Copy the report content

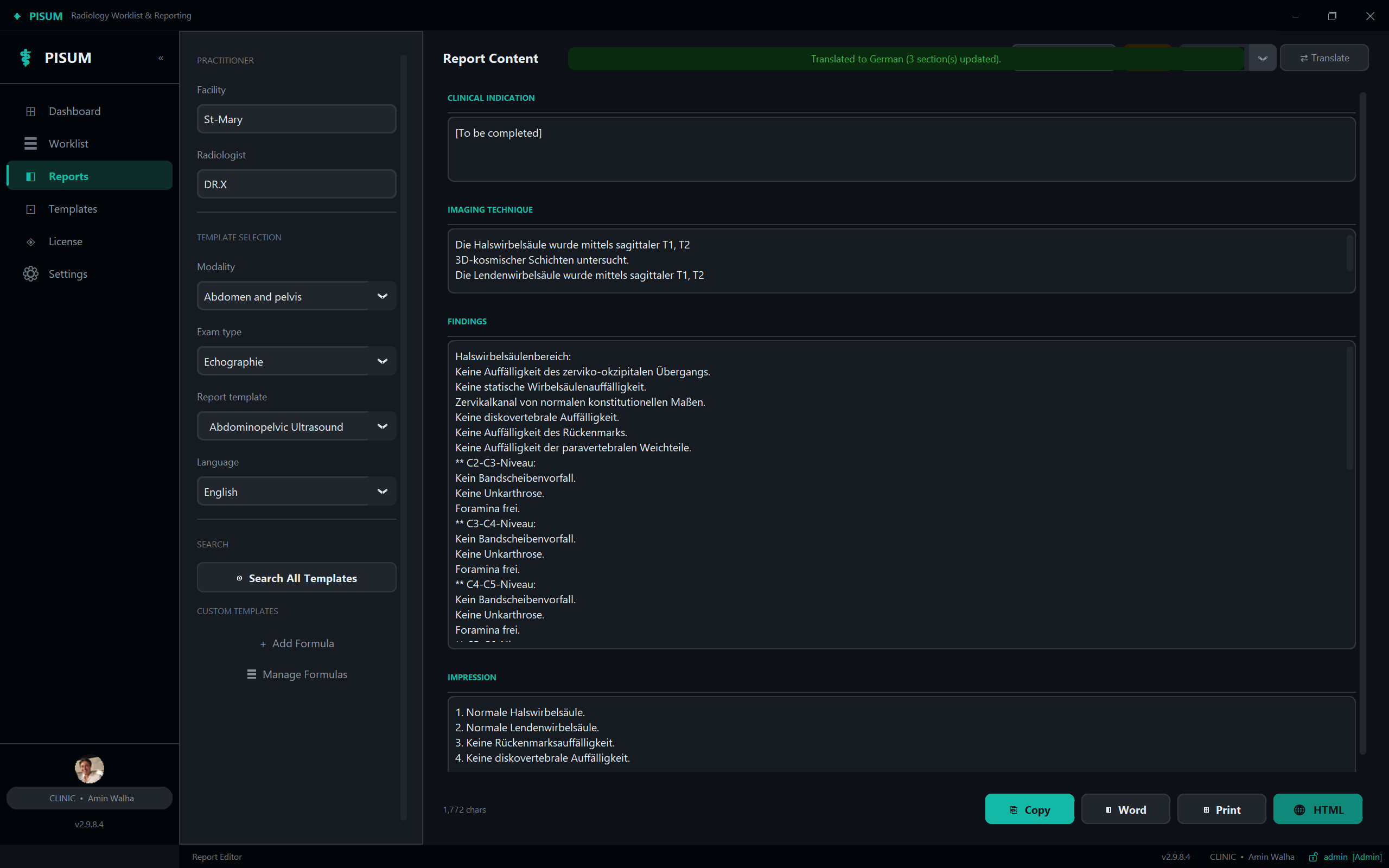[x=1030, y=809]
